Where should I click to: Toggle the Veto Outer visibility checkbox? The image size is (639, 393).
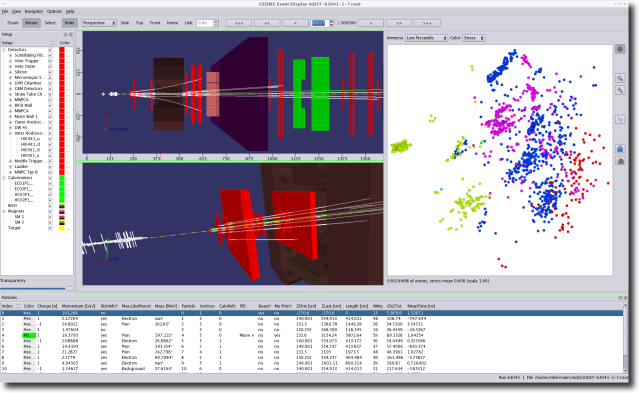pyautogui.click(x=50, y=66)
